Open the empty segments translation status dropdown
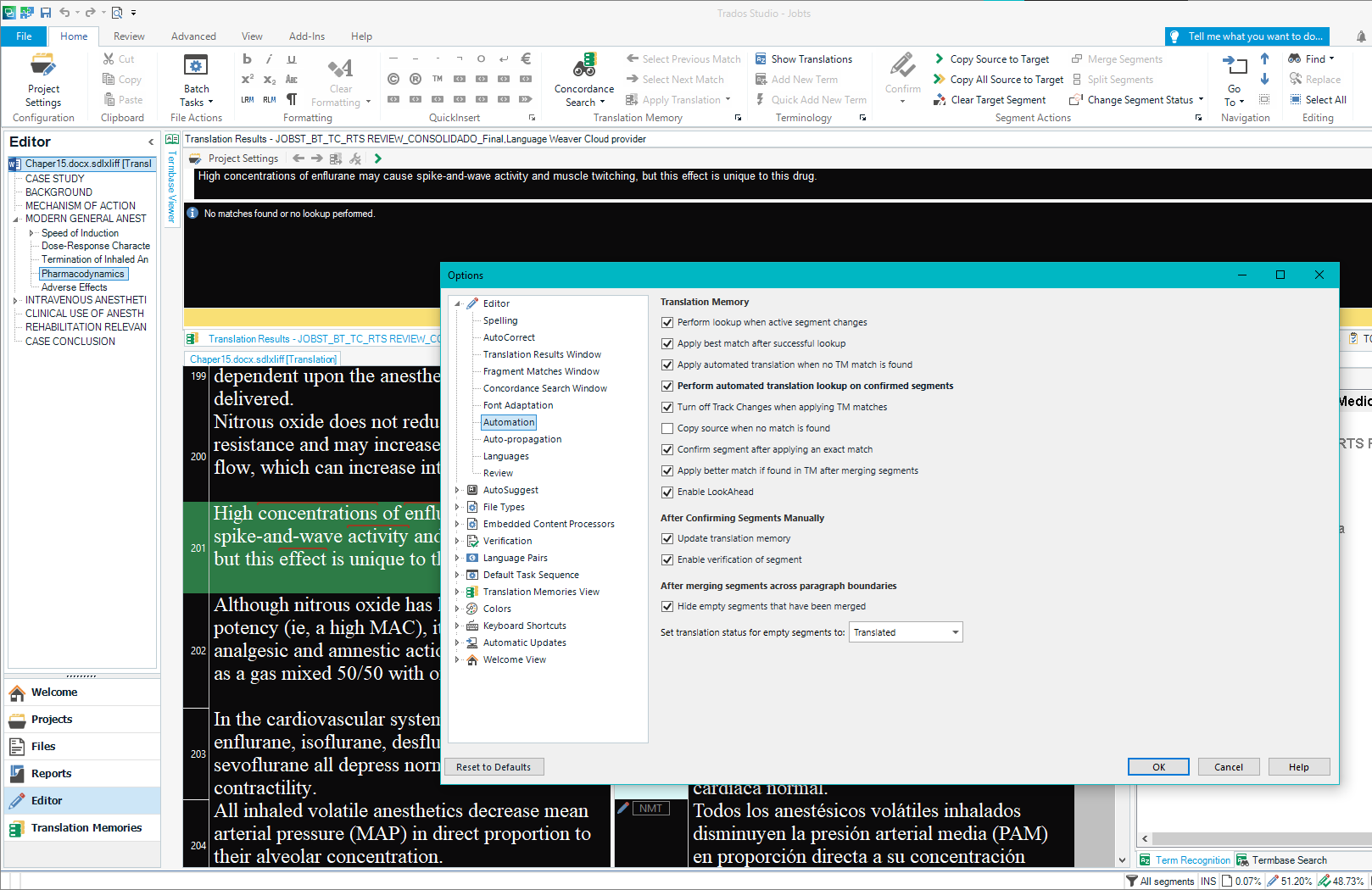 [905, 632]
